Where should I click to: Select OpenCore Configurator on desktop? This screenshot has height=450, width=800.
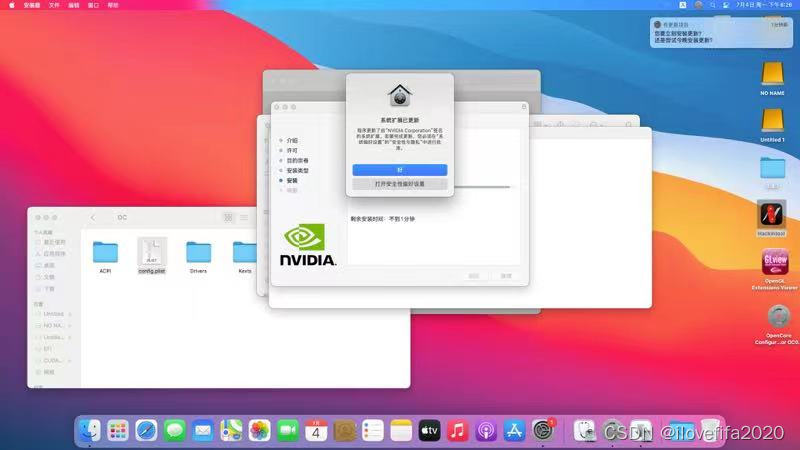(x=778, y=324)
